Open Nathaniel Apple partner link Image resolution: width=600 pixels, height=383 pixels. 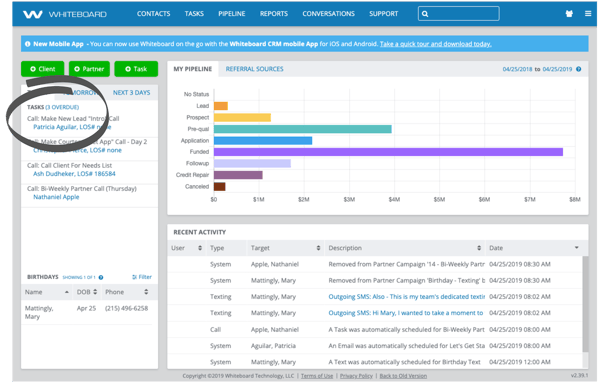[x=56, y=197]
